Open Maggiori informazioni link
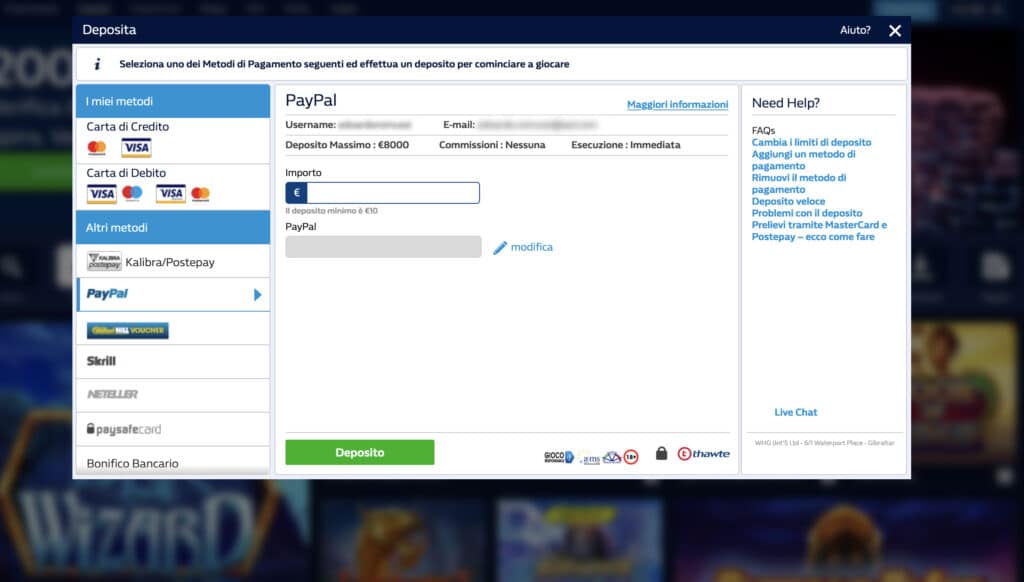 (677, 105)
